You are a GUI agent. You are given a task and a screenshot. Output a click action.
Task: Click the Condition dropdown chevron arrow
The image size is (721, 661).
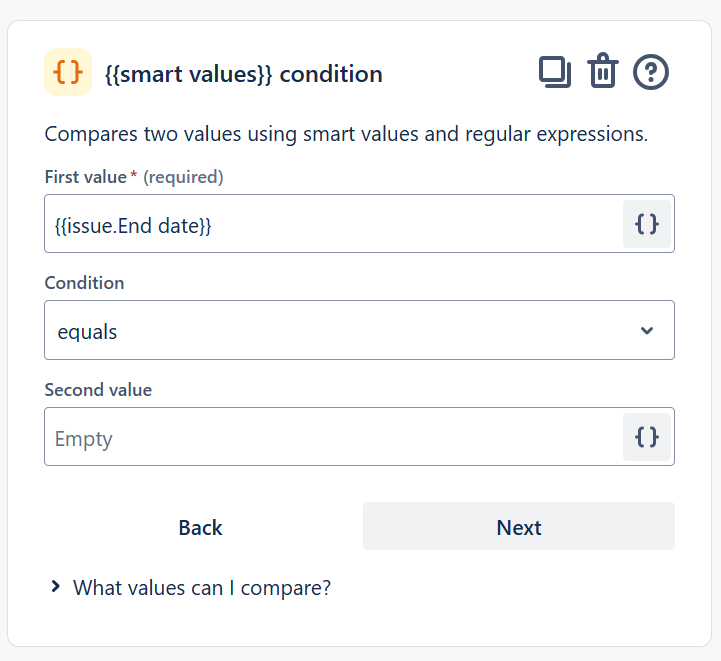pyautogui.click(x=647, y=331)
